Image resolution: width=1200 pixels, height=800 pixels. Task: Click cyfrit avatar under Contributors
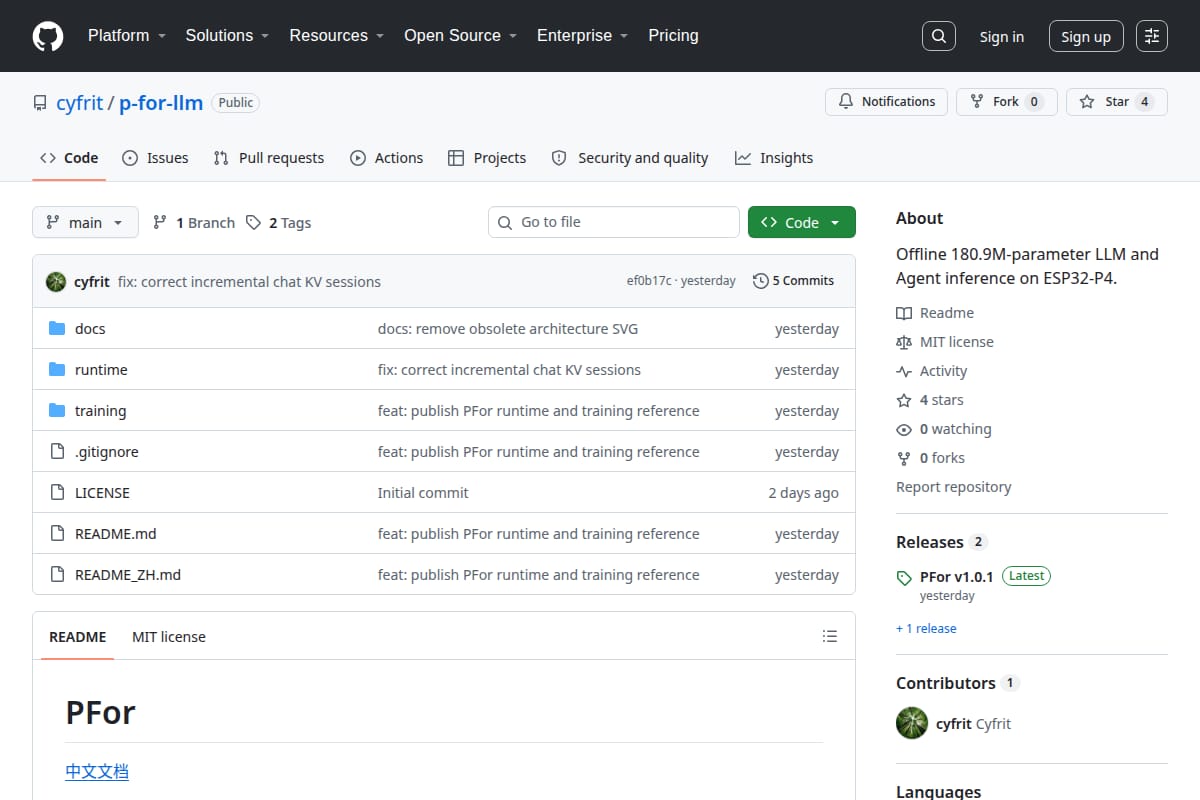912,723
